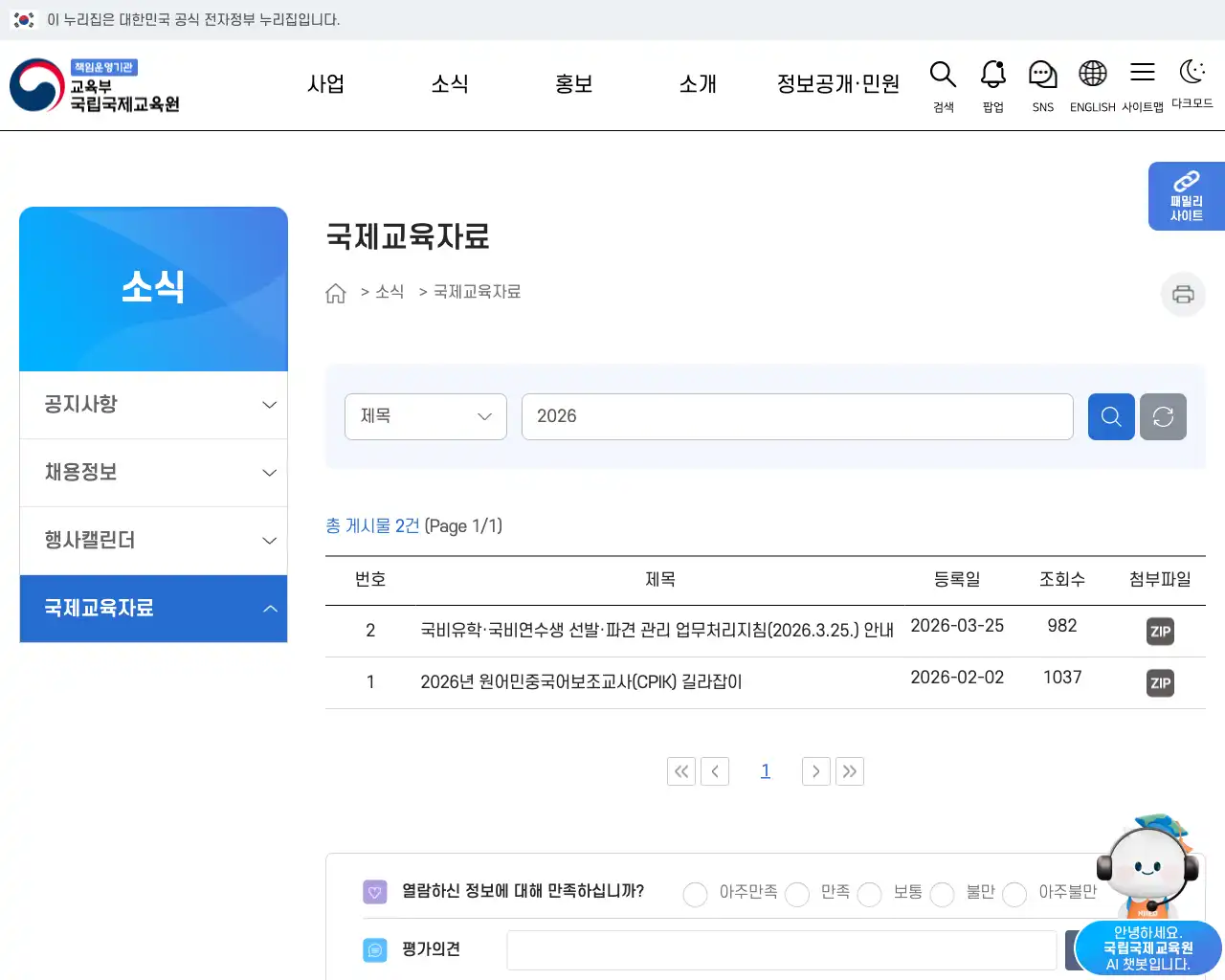1225x980 pixels.
Task: Click the 평가의견 feedback text field
Action: point(782,950)
